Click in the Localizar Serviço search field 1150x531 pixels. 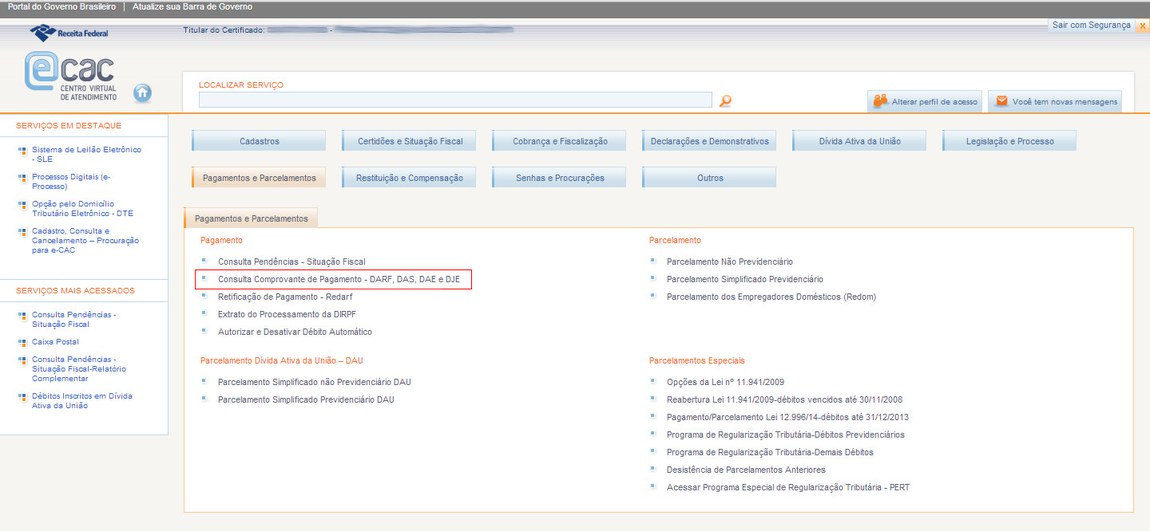pyautogui.click(x=455, y=100)
